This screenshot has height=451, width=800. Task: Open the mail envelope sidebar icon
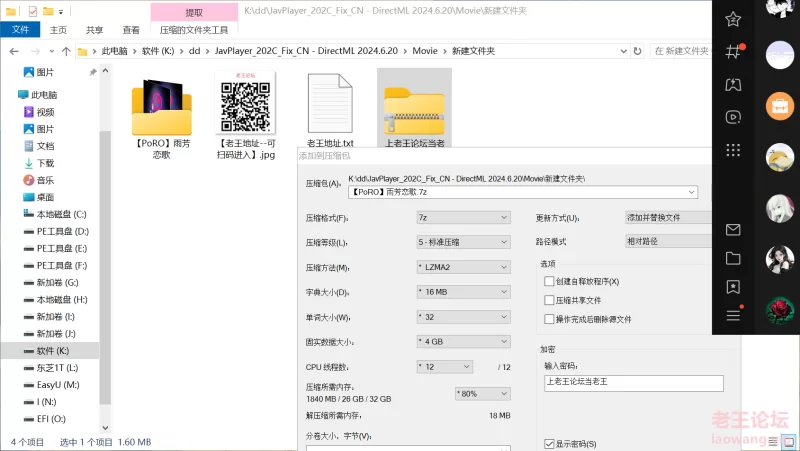point(733,230)
